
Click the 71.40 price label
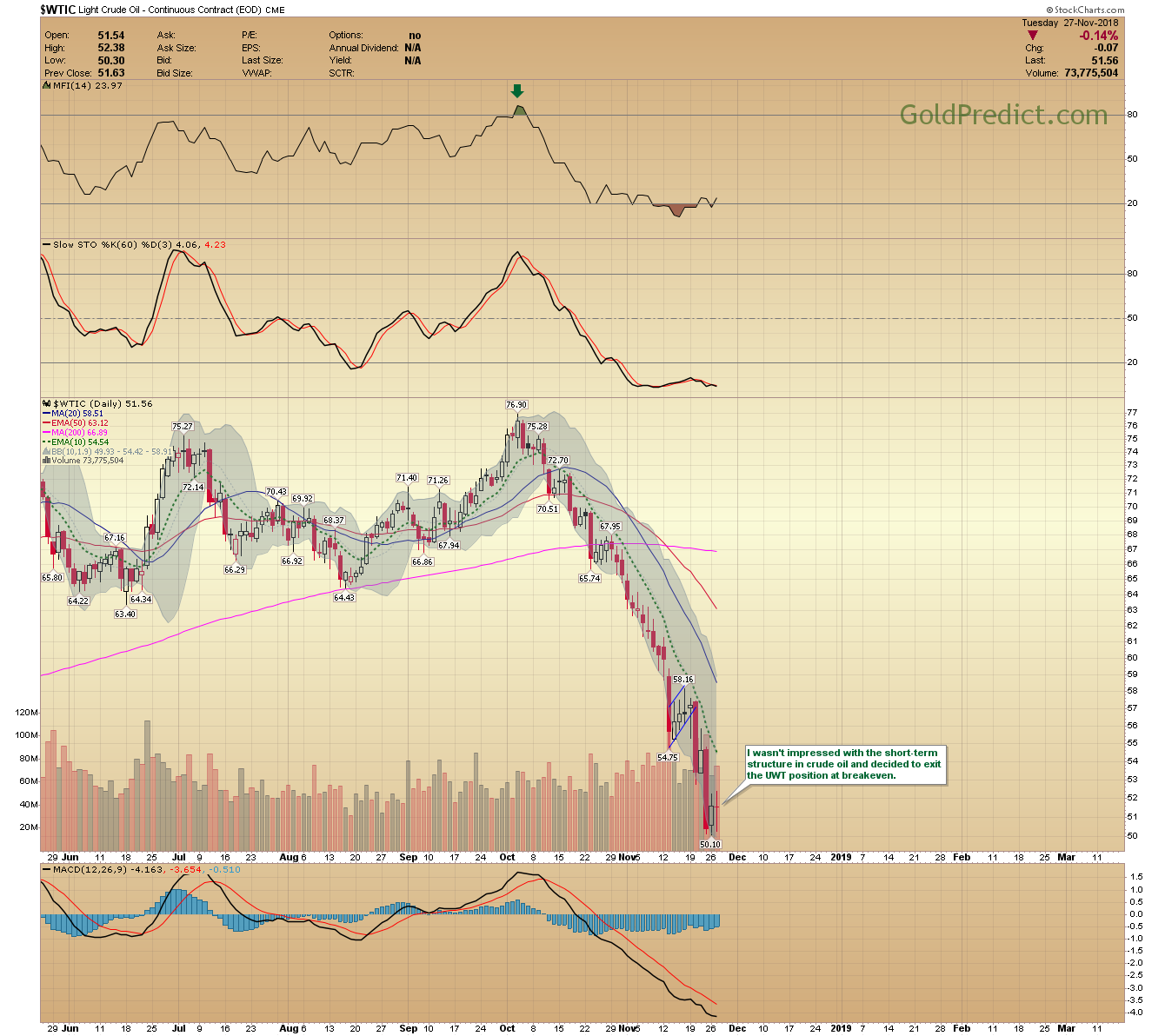[407, 478]
